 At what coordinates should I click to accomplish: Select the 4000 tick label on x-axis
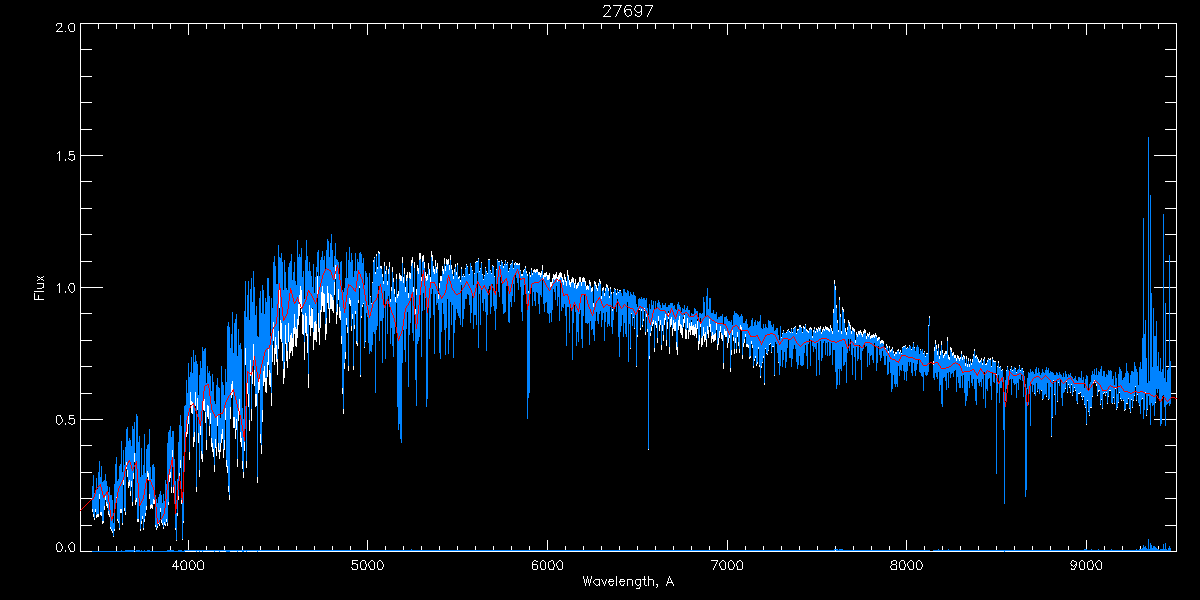[188, 565]
